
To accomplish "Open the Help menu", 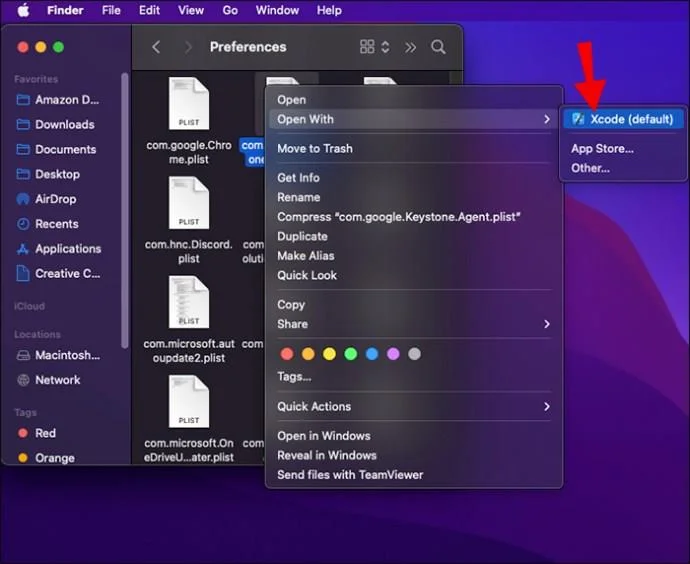I will [x=329, y=10].
